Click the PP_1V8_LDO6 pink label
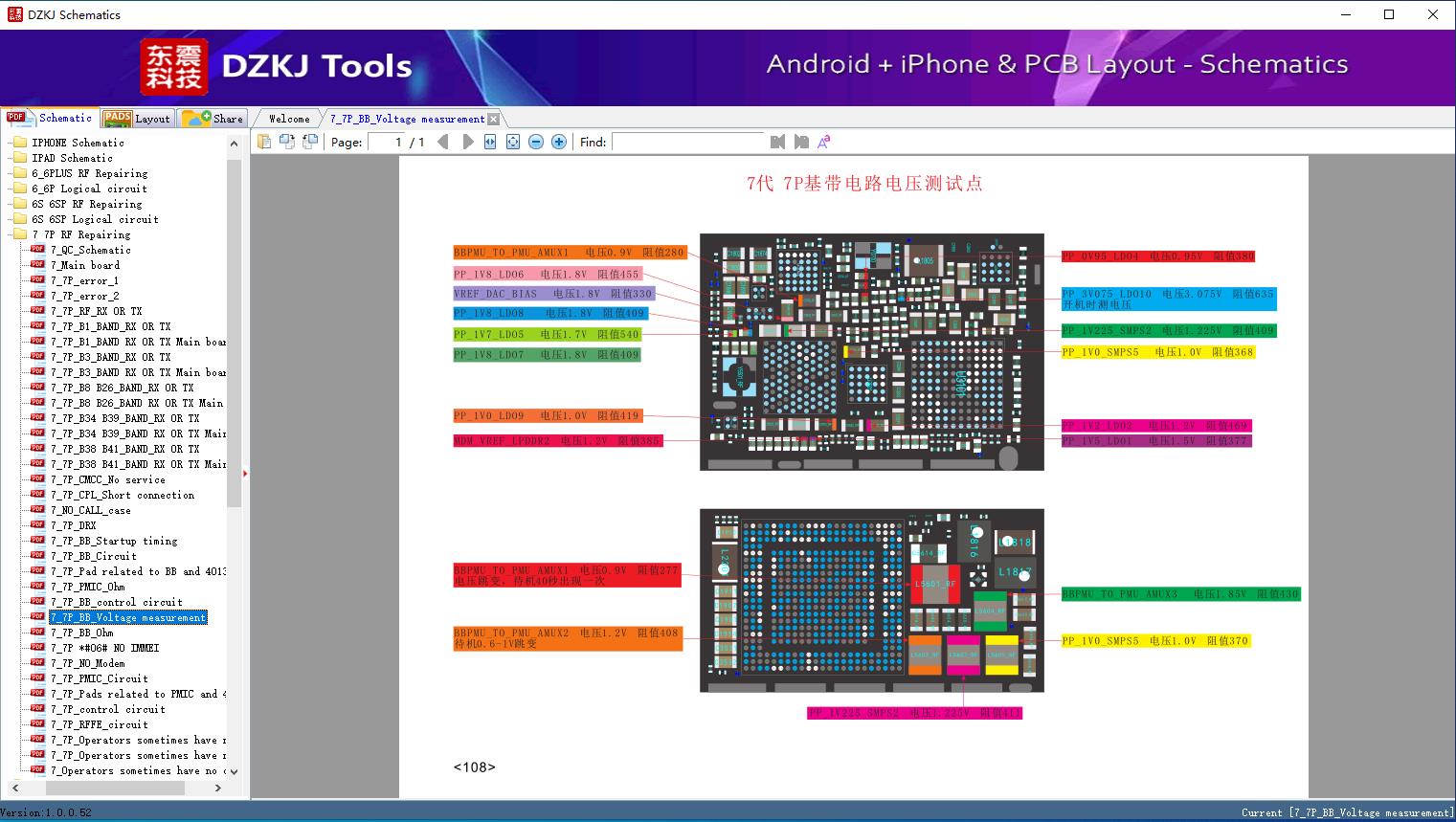This screenshot has height=822, width=1456. click(547, 274)
